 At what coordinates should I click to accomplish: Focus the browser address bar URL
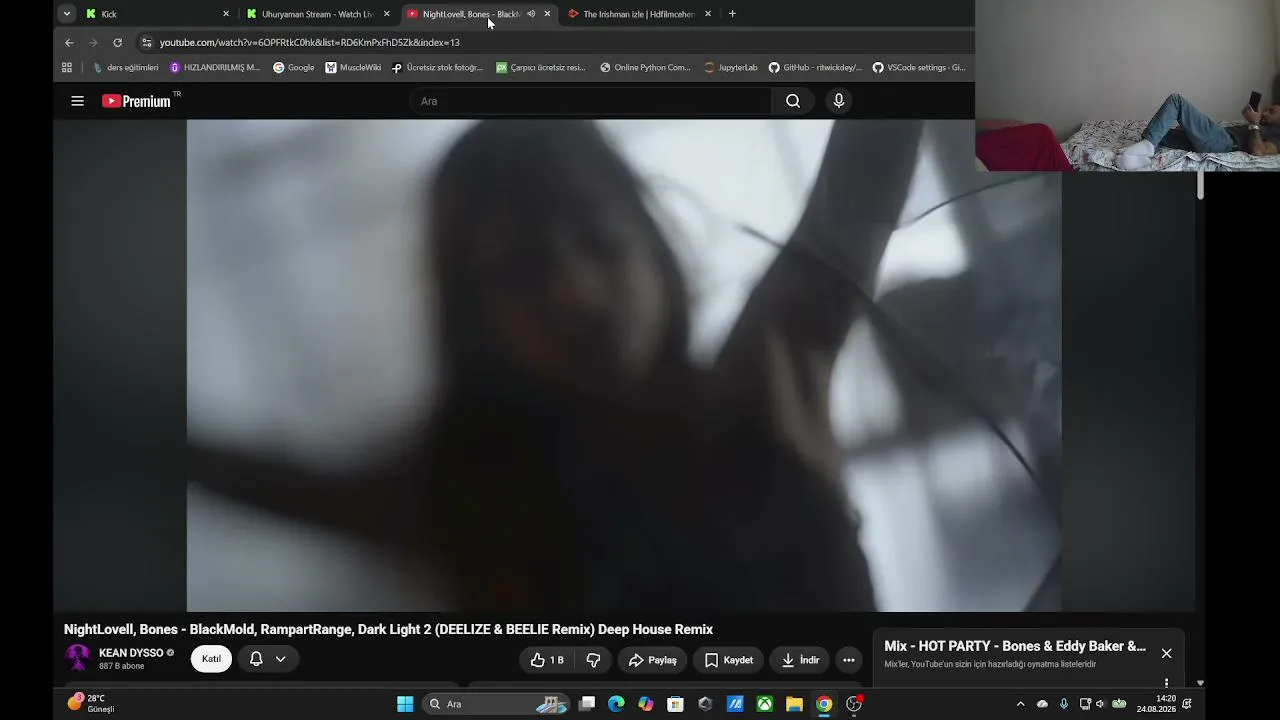(310, 43)
